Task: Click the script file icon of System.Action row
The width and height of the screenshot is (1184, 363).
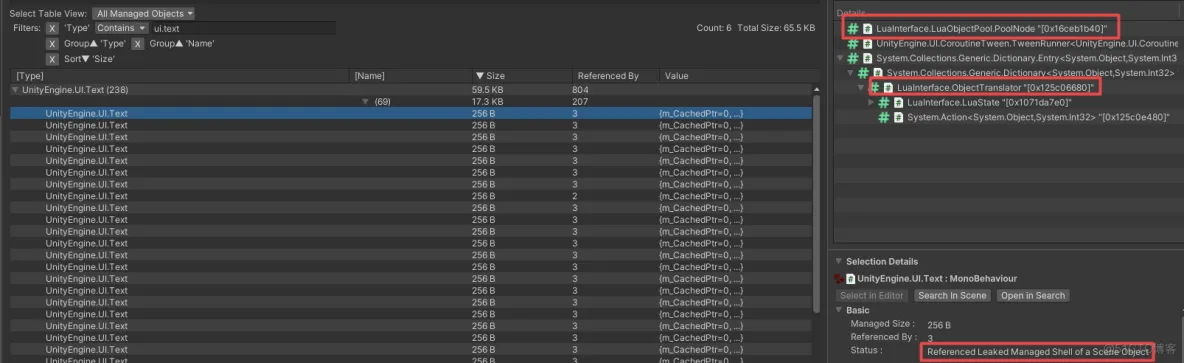Action: (899, 118)
